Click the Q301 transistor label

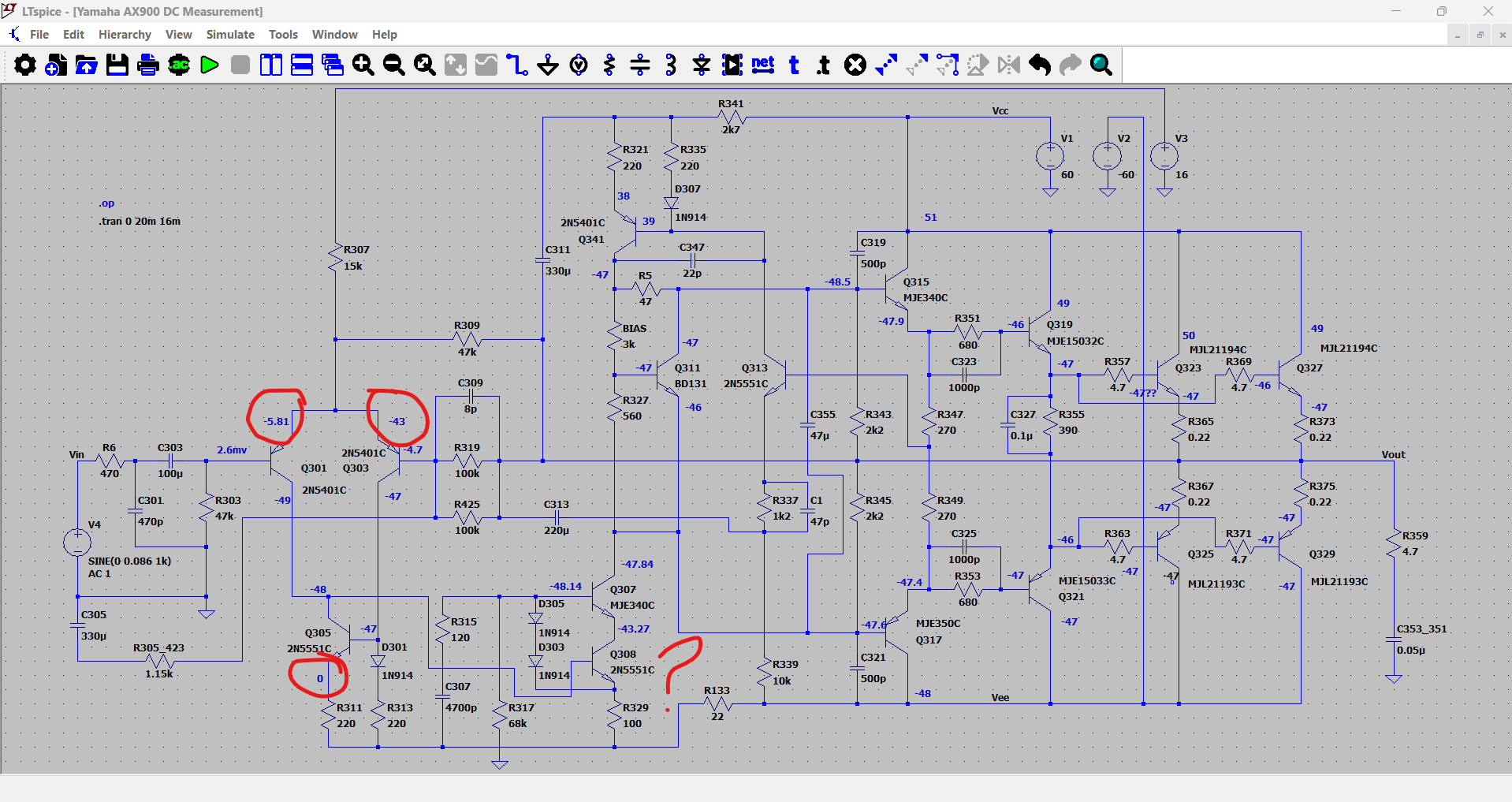314,468
